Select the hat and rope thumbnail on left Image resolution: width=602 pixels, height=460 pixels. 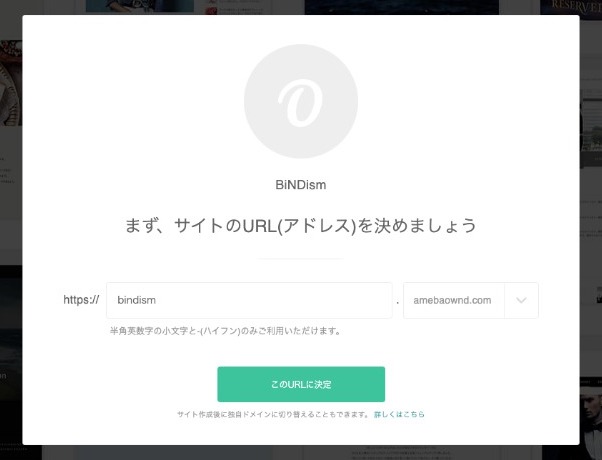(11, 83)
